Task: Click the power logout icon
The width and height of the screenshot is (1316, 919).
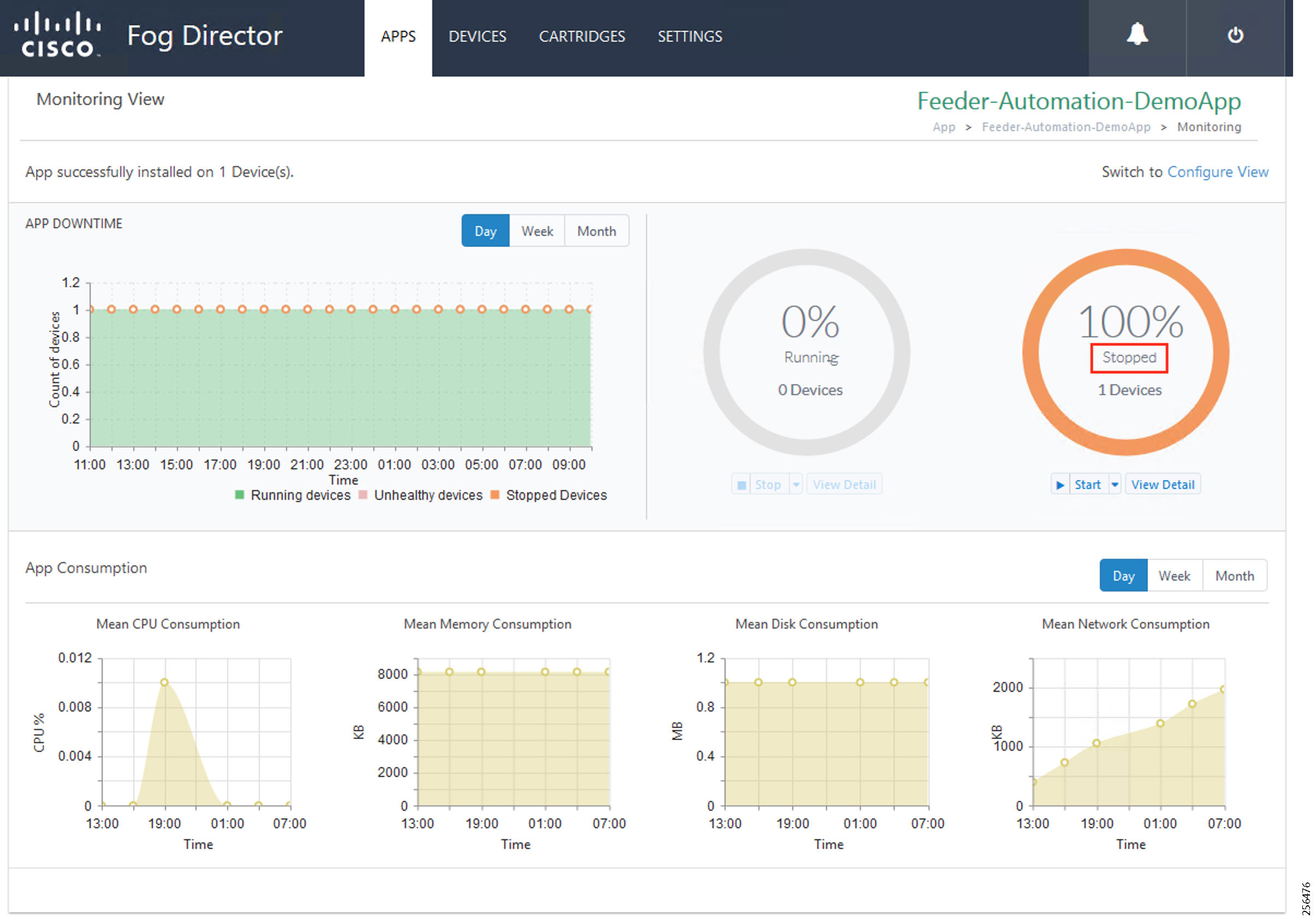Action: pyautogui.click(x=1235, y=35)
